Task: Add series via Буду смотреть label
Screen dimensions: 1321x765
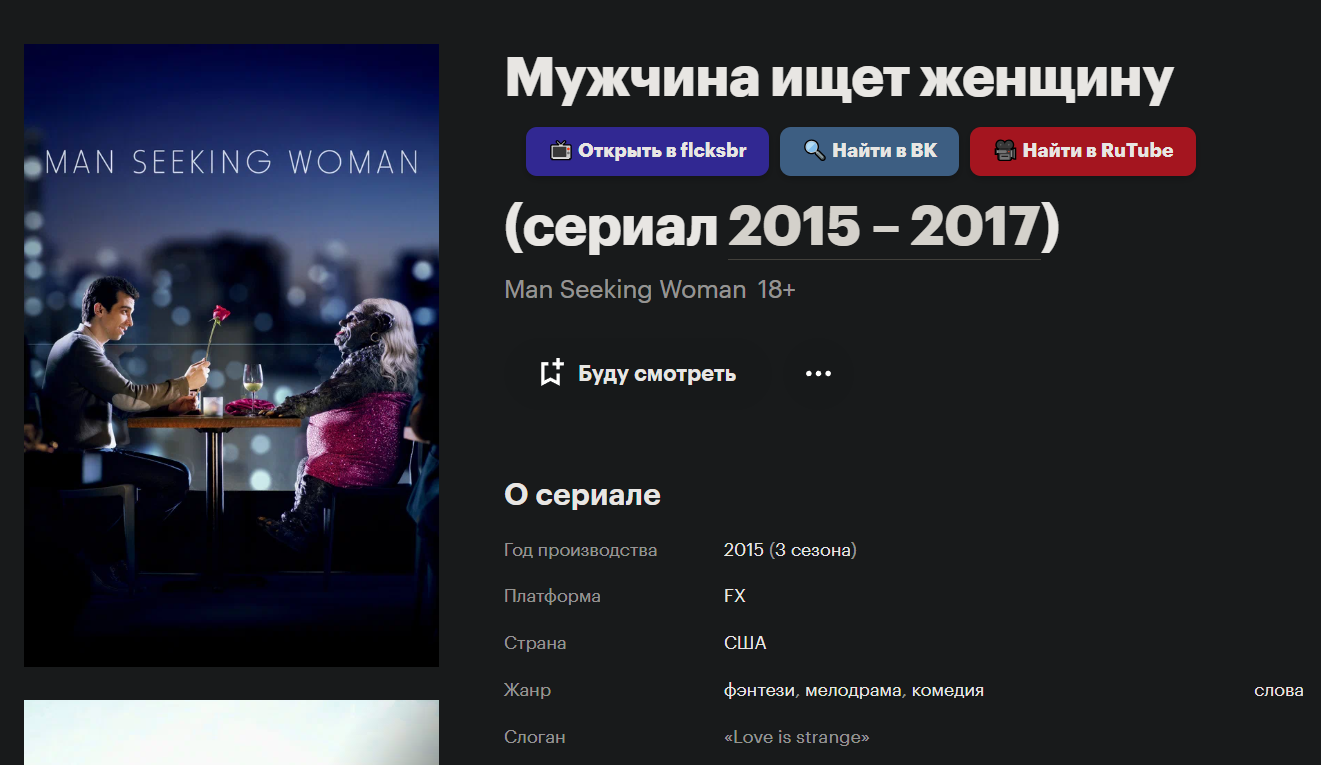Action: pyautogui.click(x=657, y=374)
